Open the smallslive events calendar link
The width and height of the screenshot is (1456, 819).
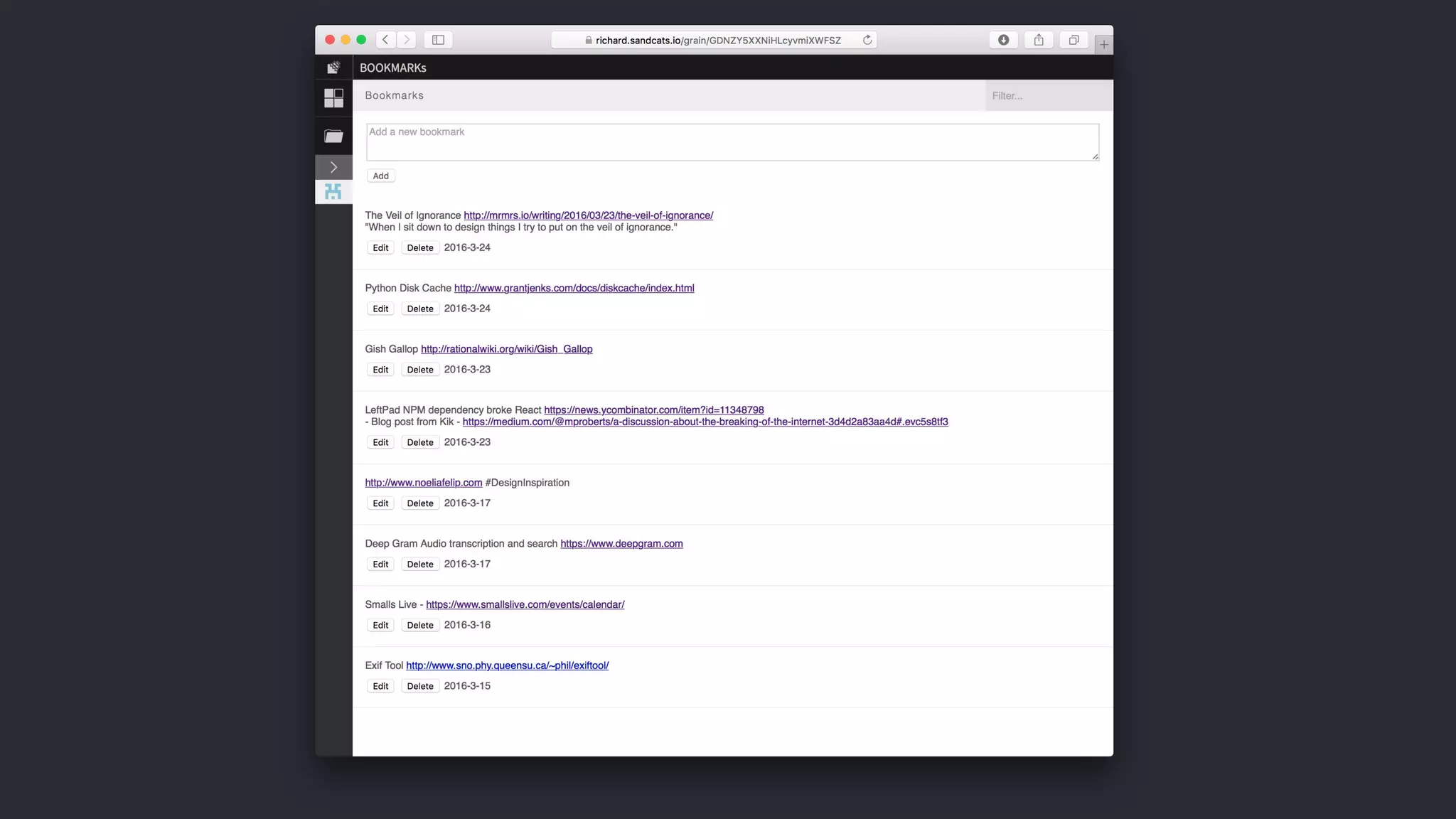click(525, 605)
